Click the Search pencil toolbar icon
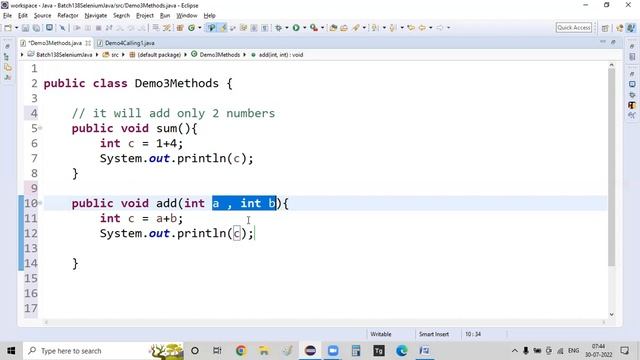The height and width of the screenshot is (360, 640). 356,28
